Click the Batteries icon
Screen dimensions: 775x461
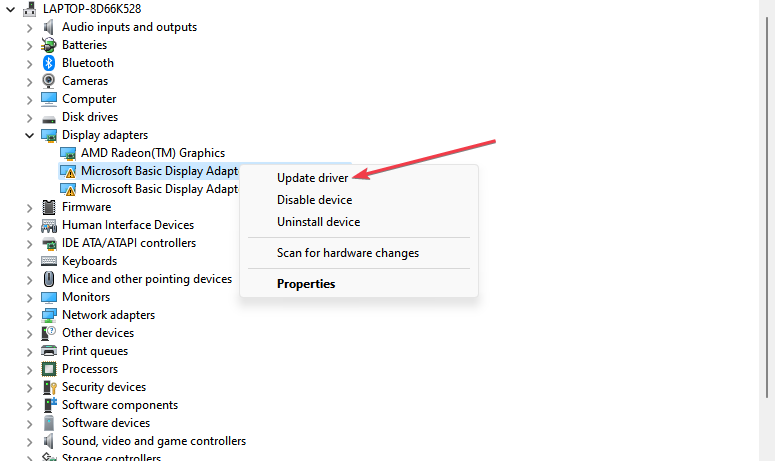click(x=48, y=45)
